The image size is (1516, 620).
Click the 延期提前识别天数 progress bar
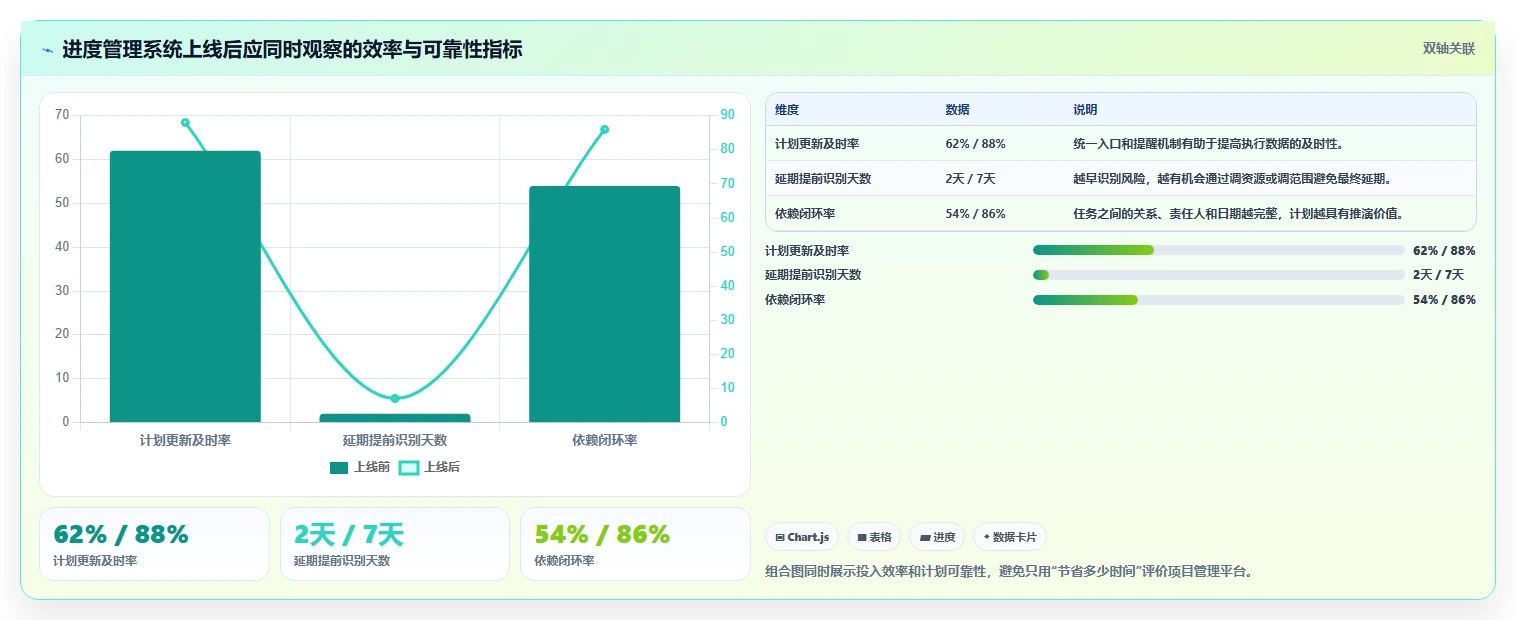[1218, 275]
